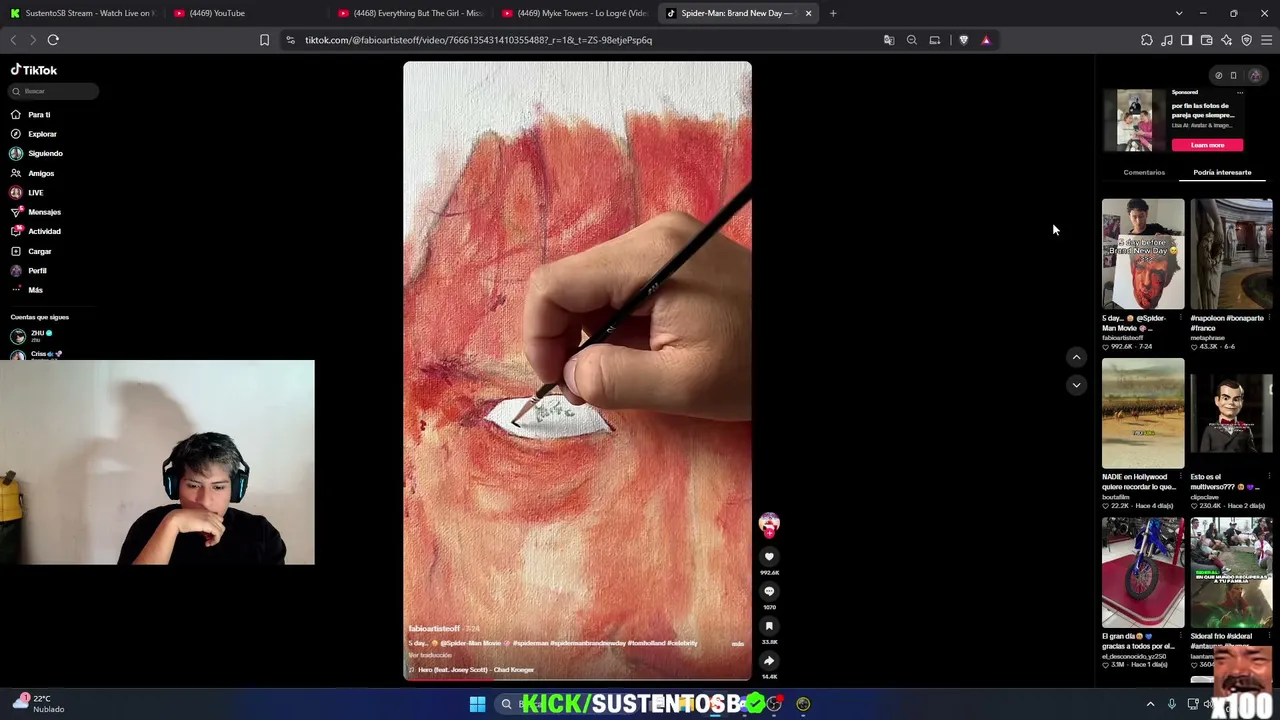Viewport: 1280px width, 720px height.
Task: Open the Brave Wallet icon
Action: tap(1207, 40)
